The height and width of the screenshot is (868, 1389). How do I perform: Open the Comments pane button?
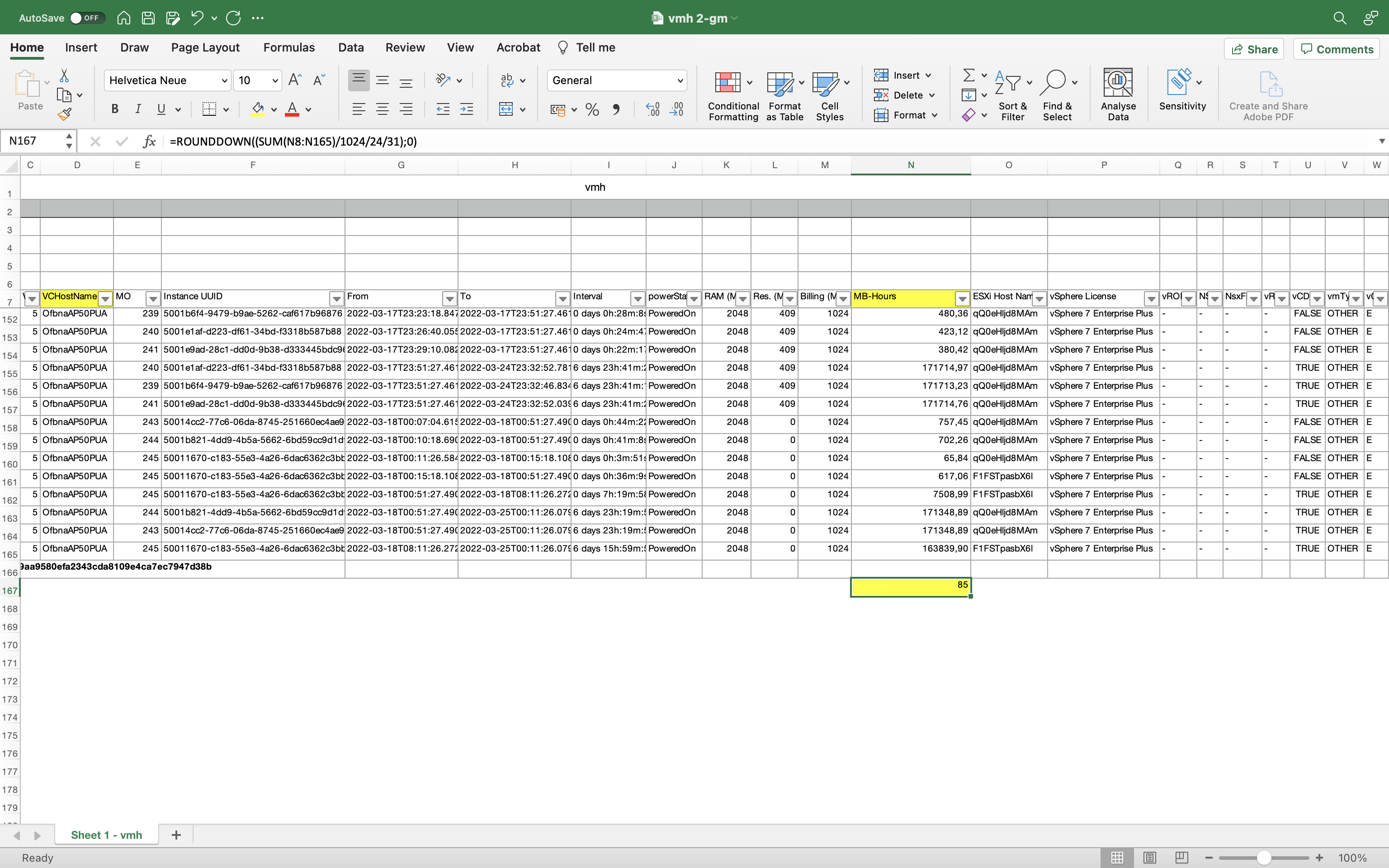(x=1336, y=49)
